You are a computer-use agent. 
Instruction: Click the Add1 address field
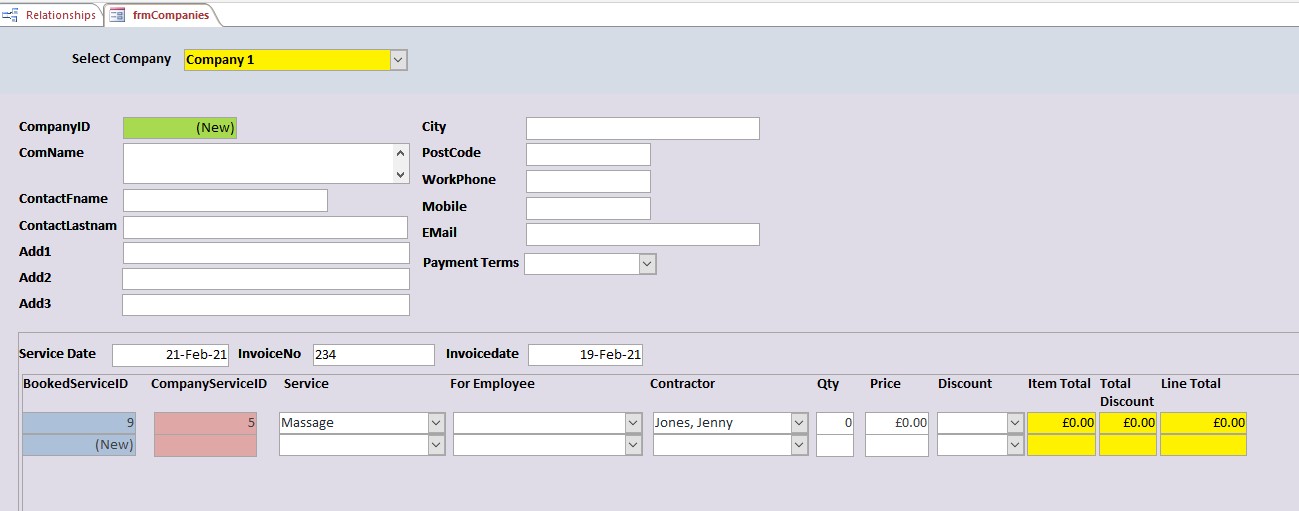coord(266,253)
